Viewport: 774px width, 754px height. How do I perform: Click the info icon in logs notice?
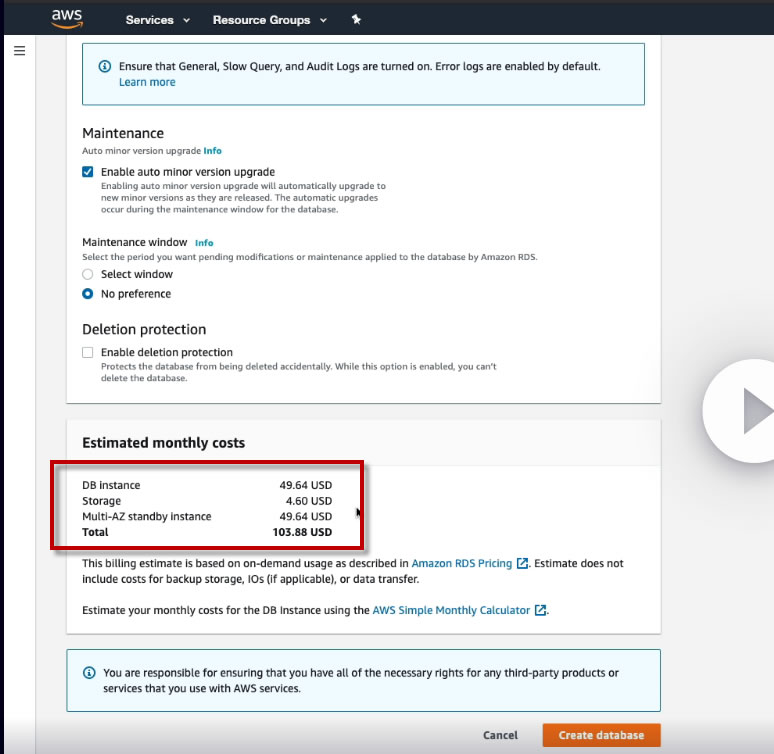click(x=105, y=66)
